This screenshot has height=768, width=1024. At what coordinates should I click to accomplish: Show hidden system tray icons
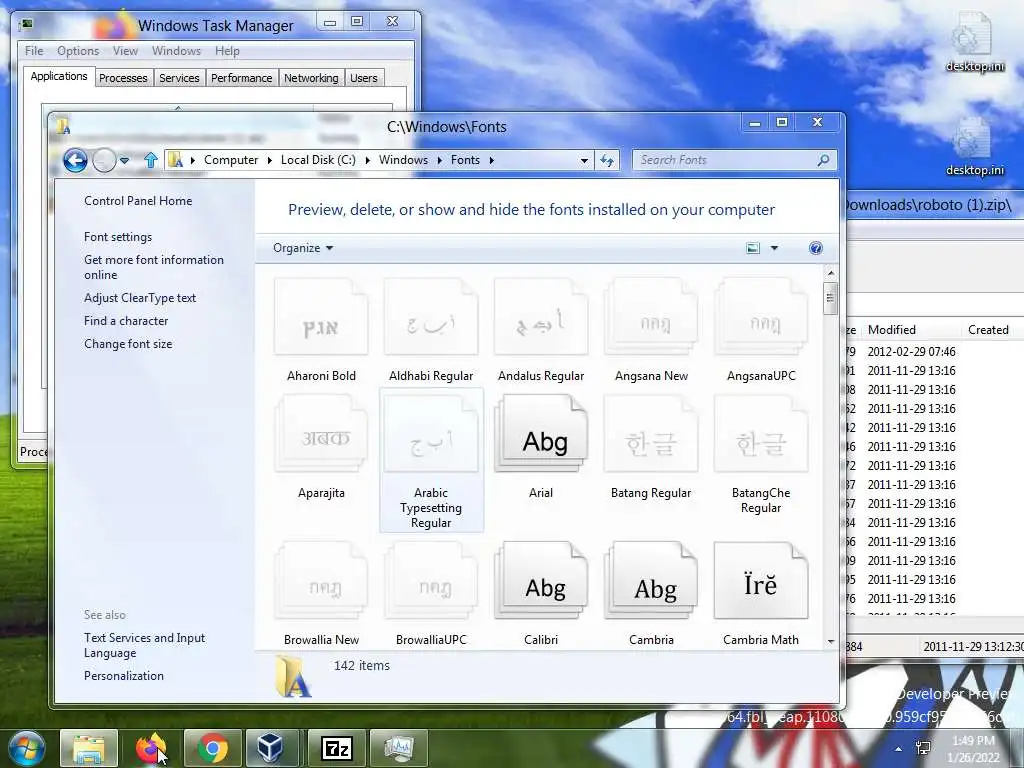(899, 749)
